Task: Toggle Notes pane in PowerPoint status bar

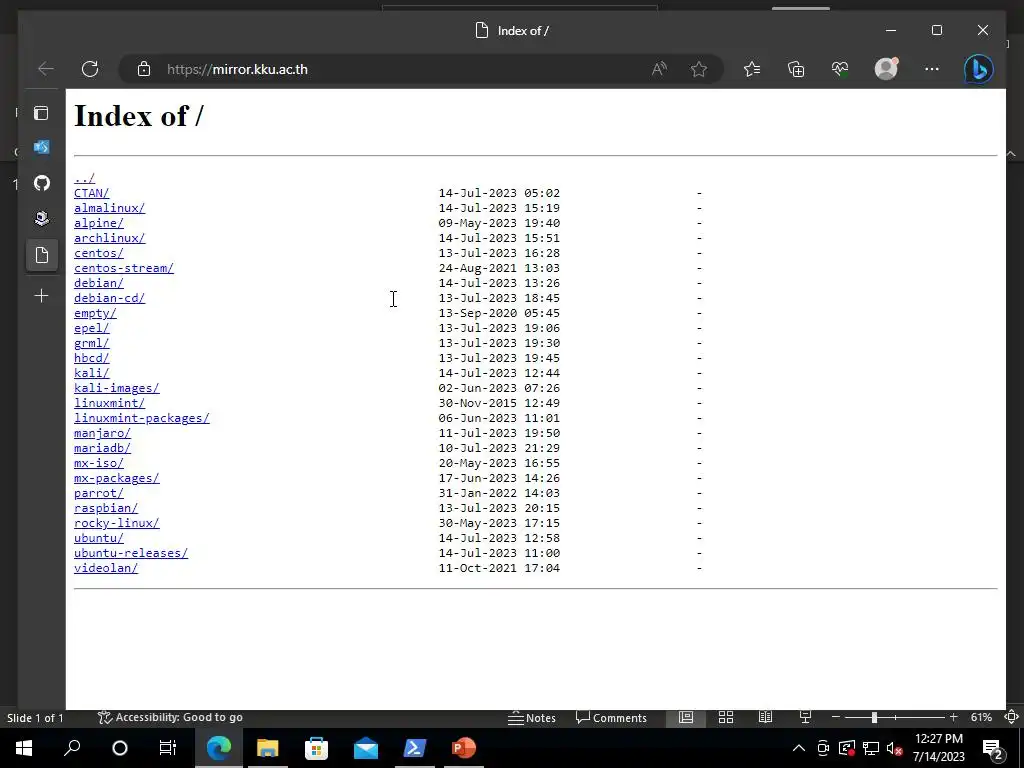Action: click(532, 718)
